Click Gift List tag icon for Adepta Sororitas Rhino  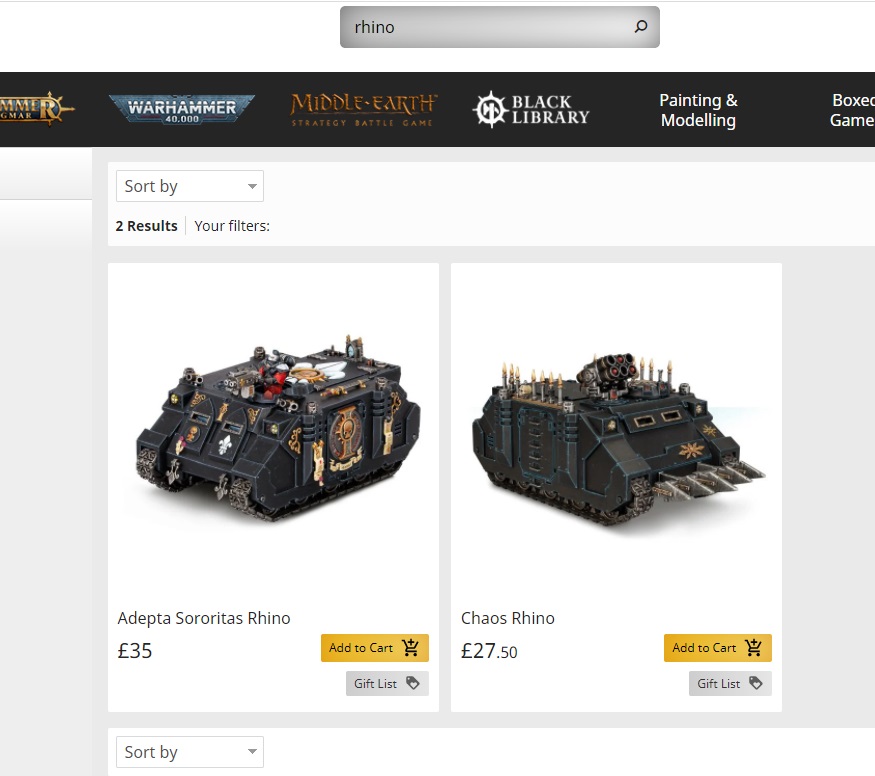[412, 683]
